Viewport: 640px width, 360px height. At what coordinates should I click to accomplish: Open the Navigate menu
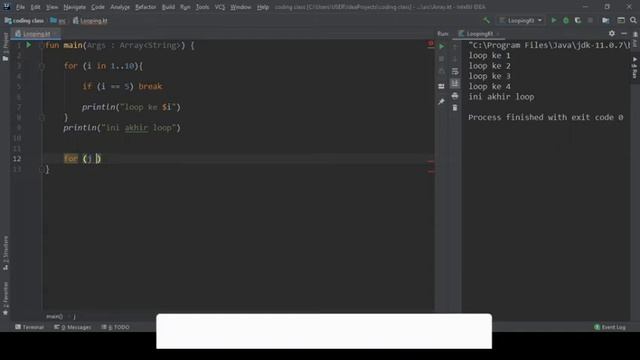[74, 7]
